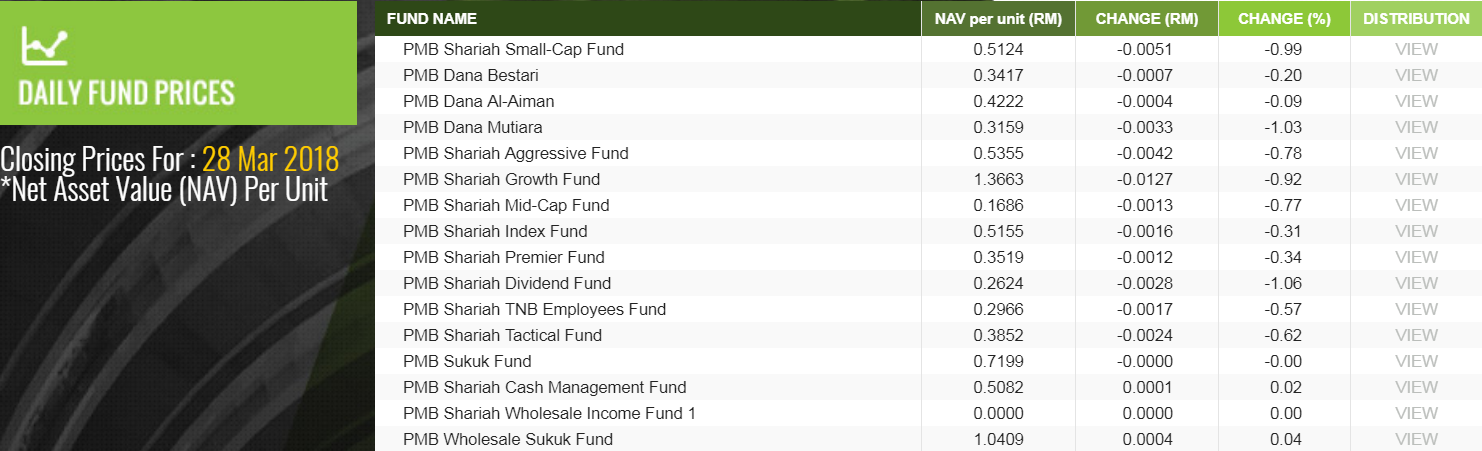View distribution for PMB Shariah Index Fund
Image resolution: width=1482 pixels, height=451 pixels.
click(x=1416, y=231)
